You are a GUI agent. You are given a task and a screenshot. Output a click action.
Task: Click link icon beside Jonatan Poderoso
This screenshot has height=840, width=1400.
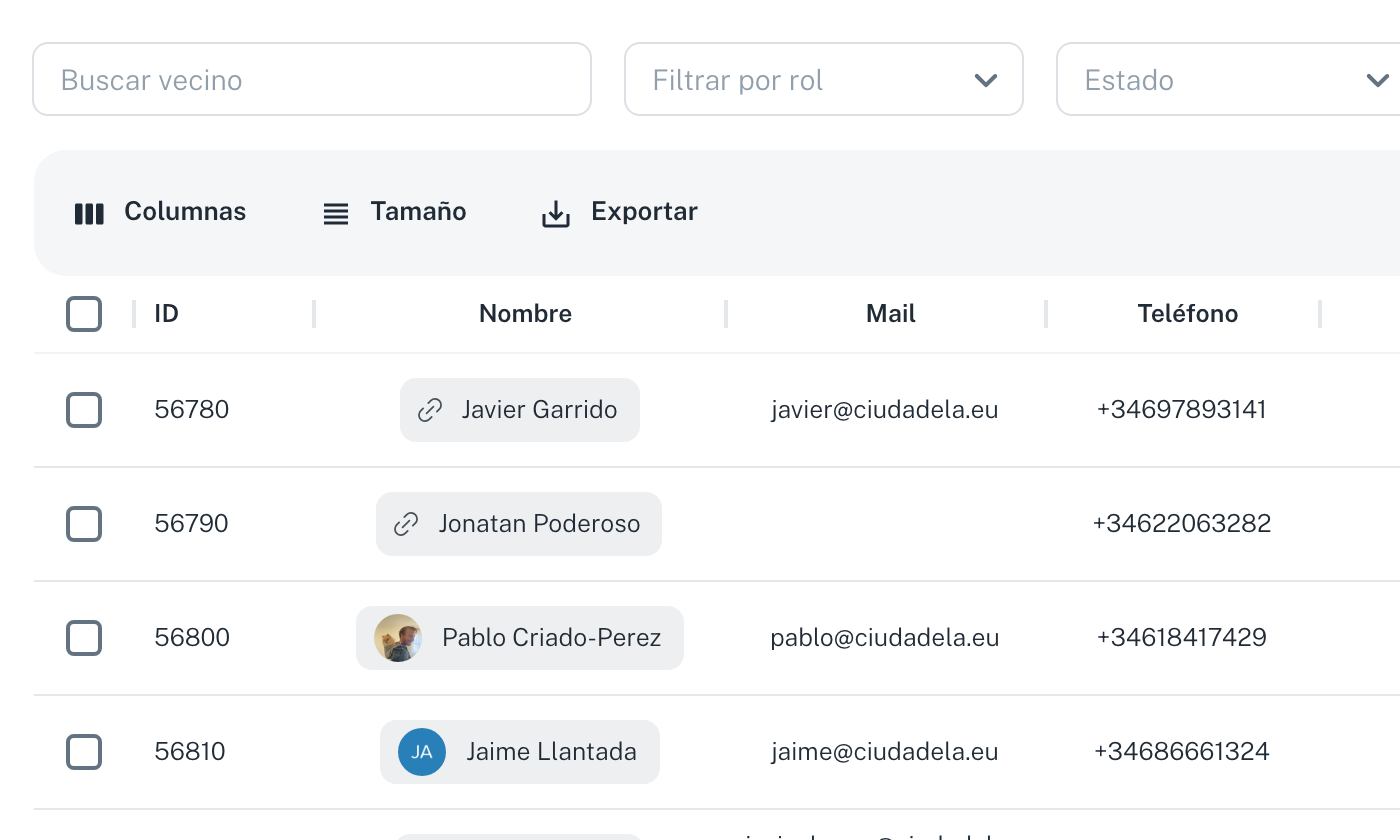(x=406, y=524)
